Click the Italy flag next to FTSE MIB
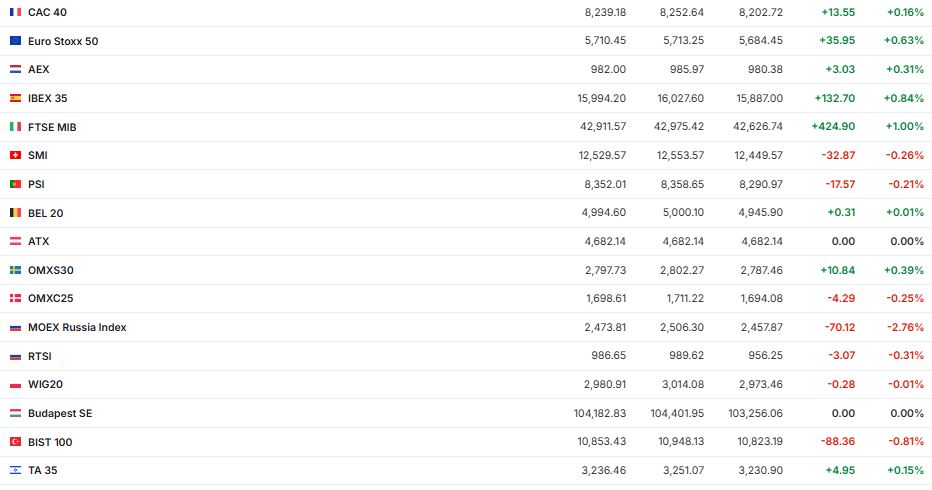The image size is (932, 490). click(x=15, y=127)
